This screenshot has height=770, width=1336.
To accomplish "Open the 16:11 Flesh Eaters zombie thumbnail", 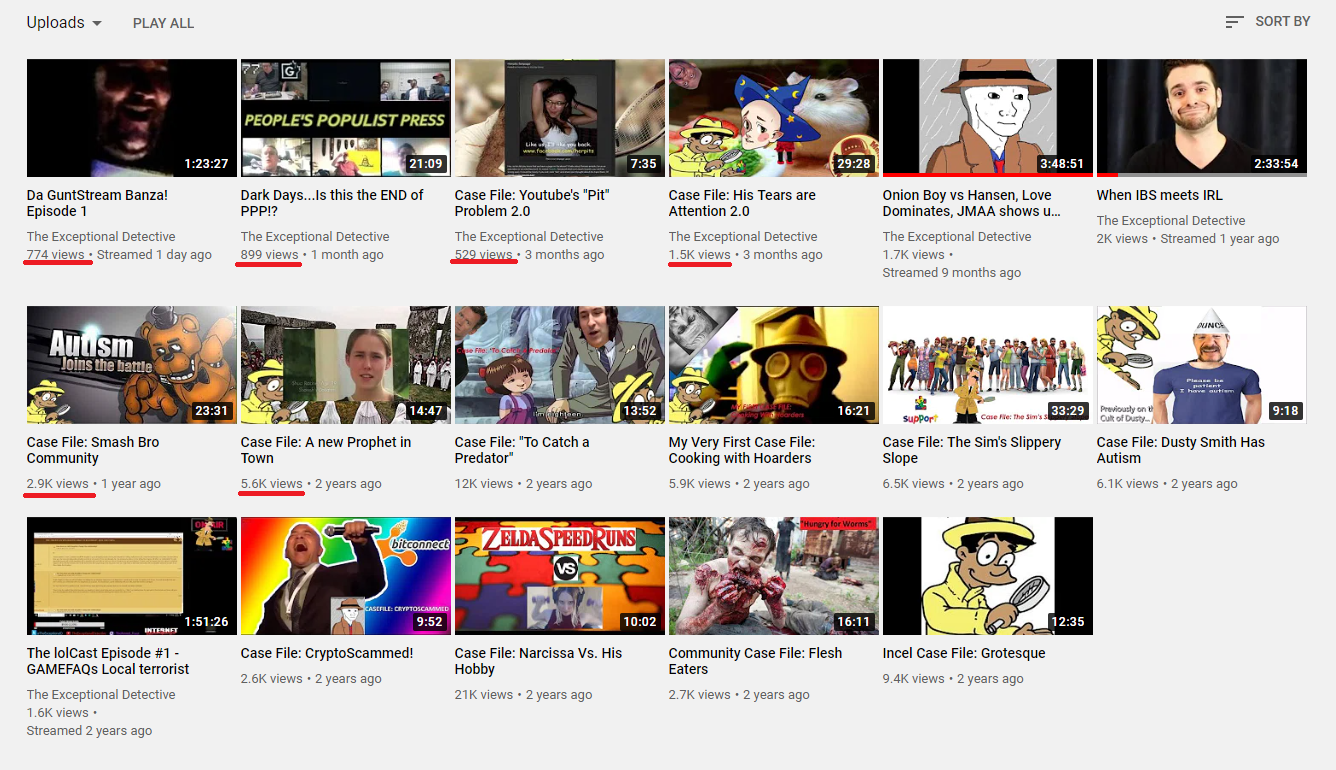I will tap(774, 576).
